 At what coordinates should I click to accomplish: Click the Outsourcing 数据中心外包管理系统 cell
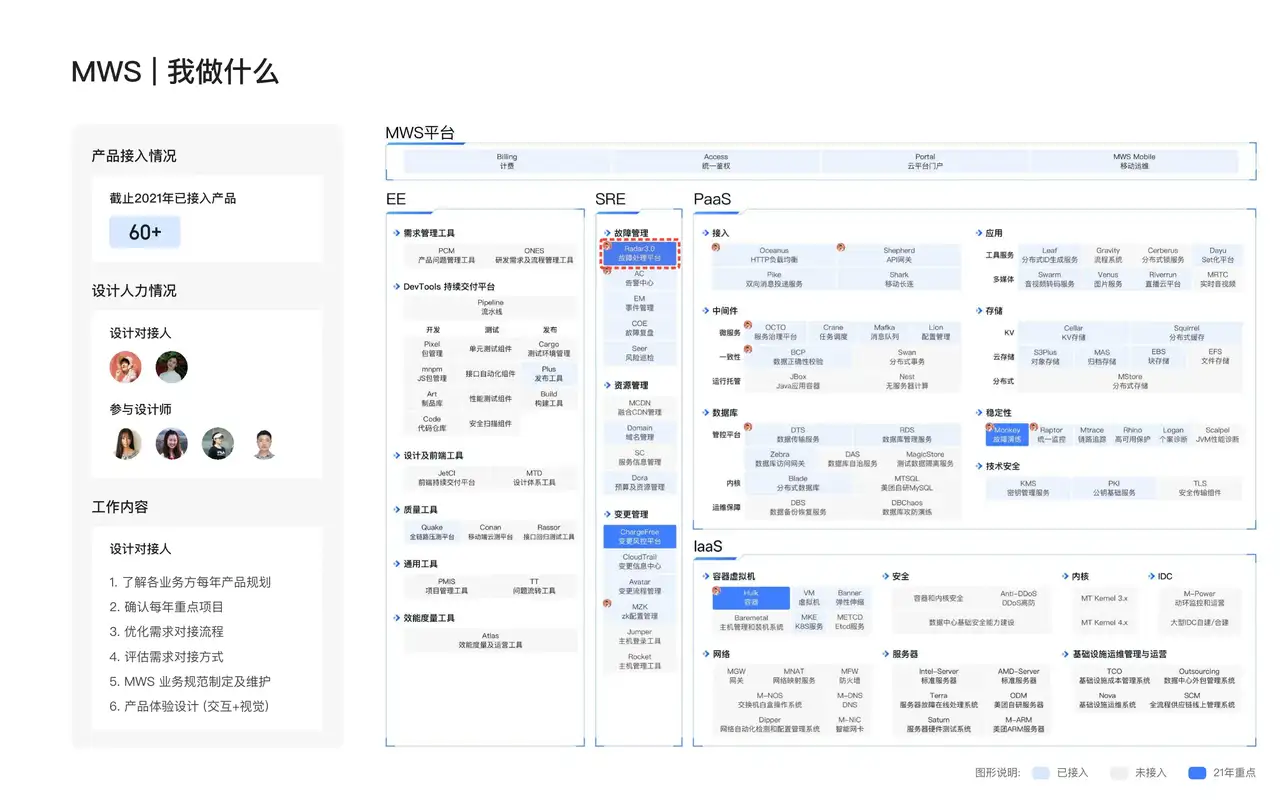[1199, 676]
